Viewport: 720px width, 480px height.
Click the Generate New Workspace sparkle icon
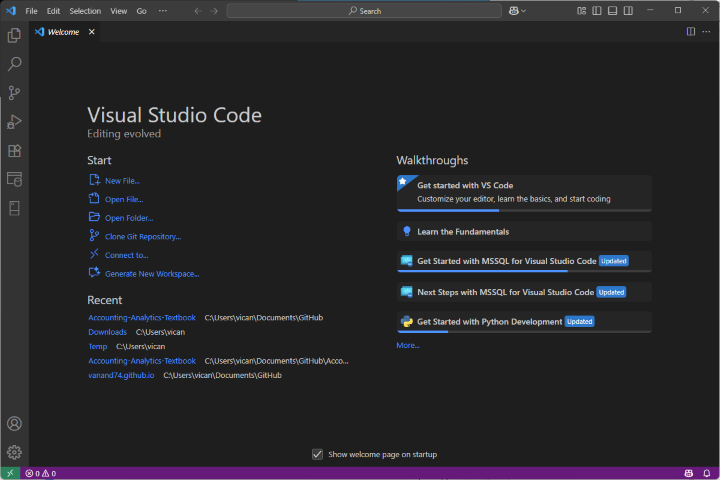tap(94, 272)
